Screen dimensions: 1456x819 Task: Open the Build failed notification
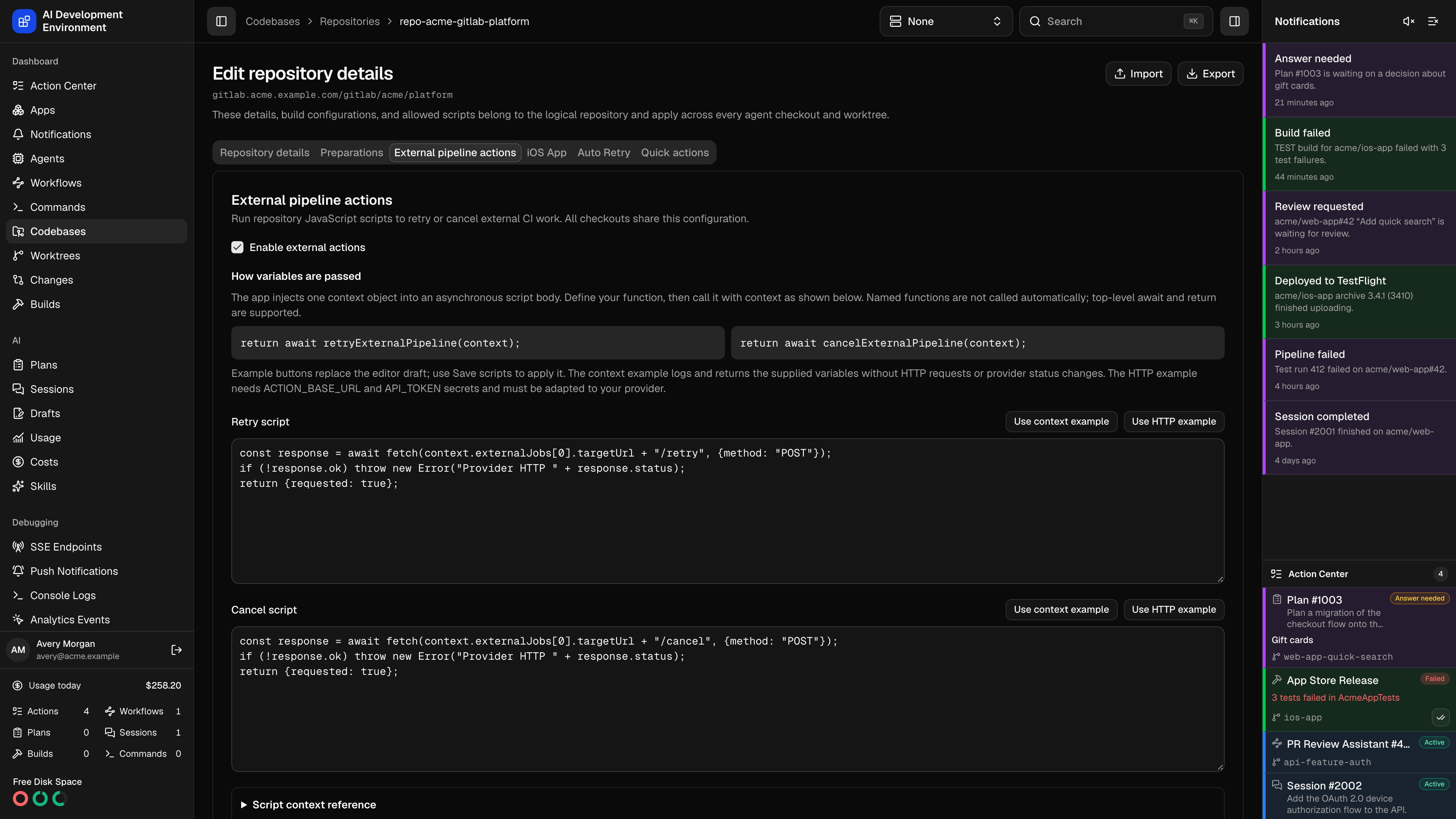[x=1359, y=154]
